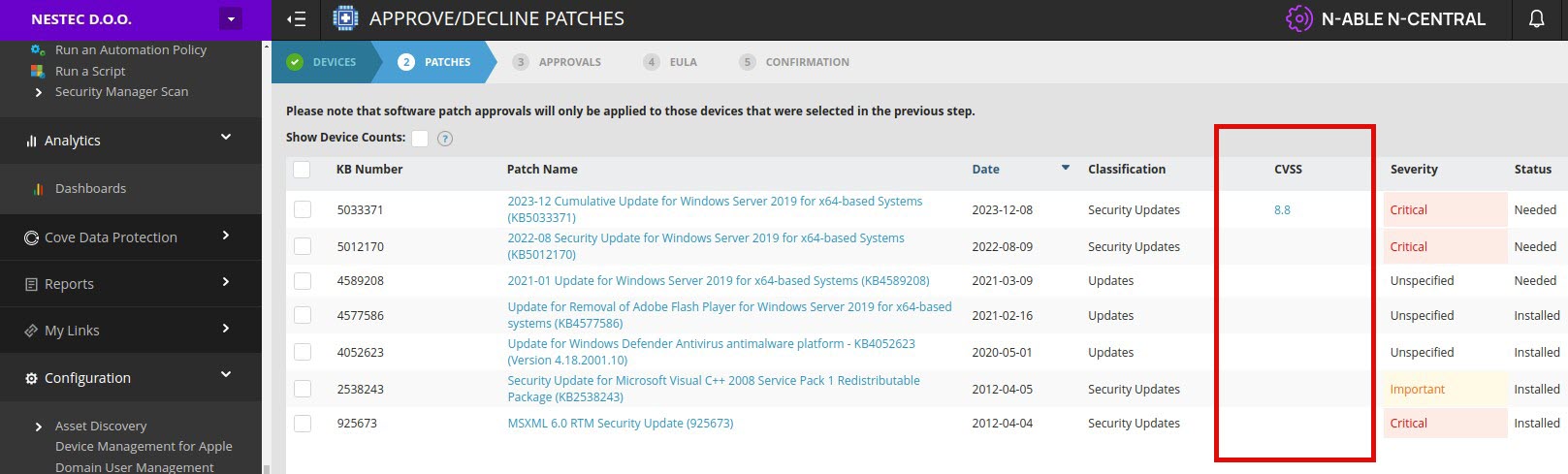Open the Visual C++ 2008 security update link
Viewport: 1568px width, 474px height.
click(x=714, y=389)
